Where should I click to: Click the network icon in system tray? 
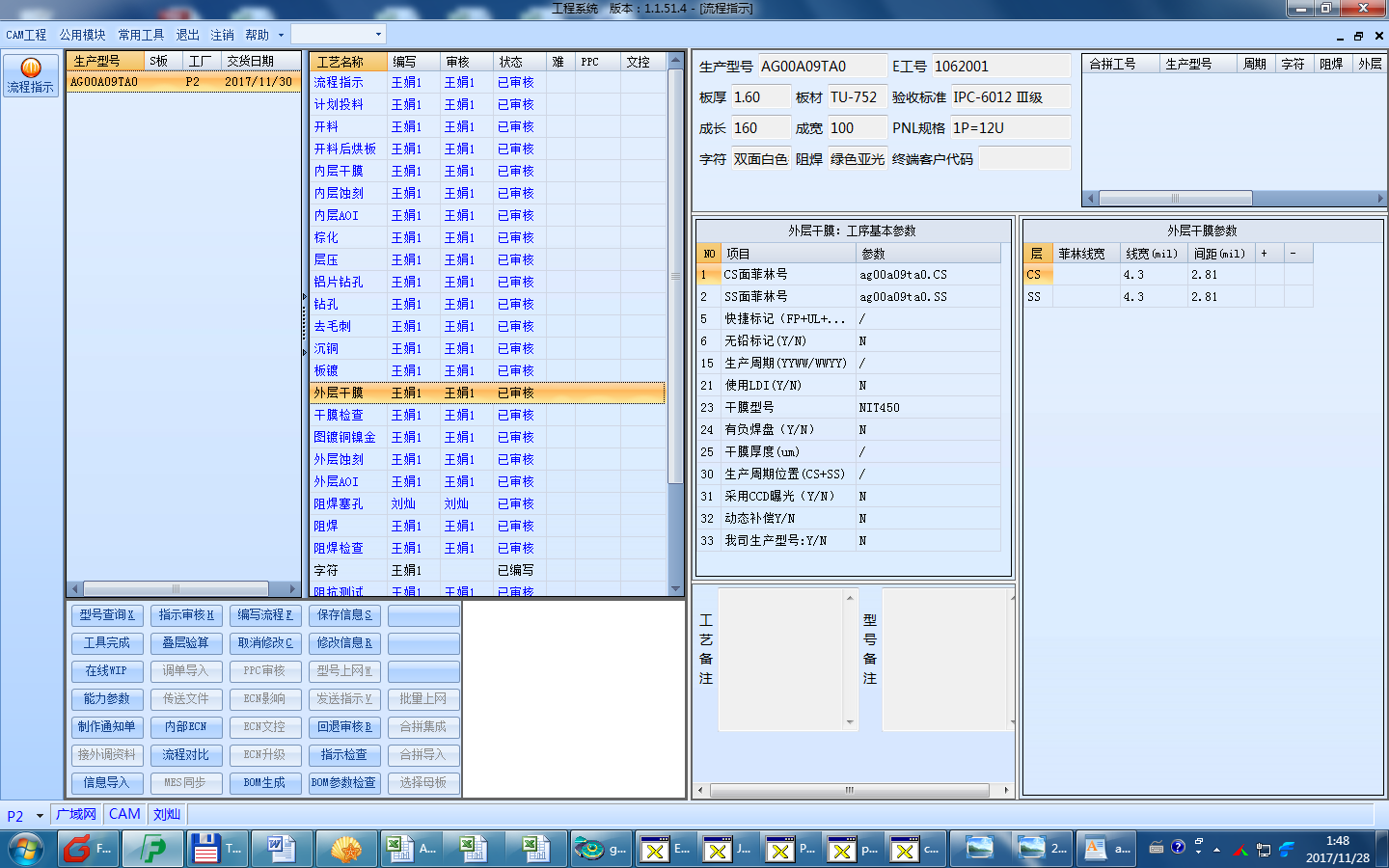click(x=1263, y=850)
